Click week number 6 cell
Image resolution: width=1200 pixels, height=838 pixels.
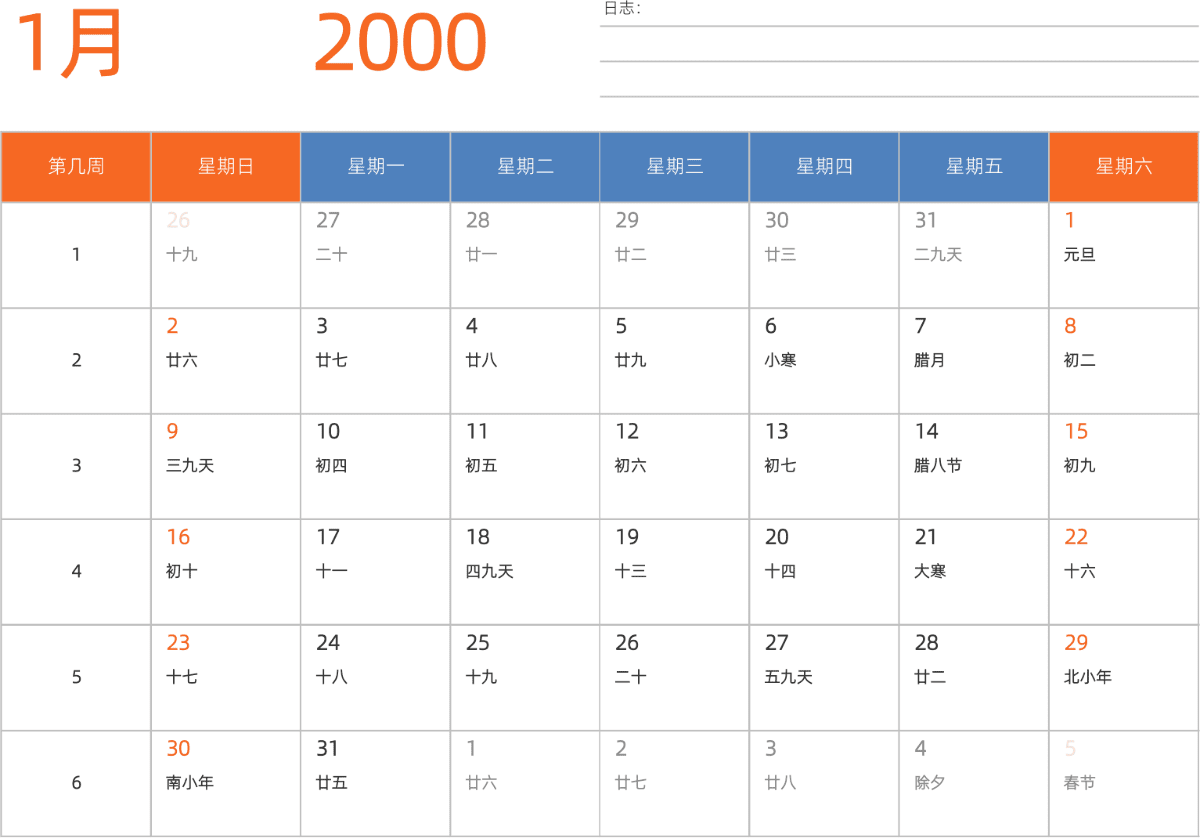[x=76, y=783]
